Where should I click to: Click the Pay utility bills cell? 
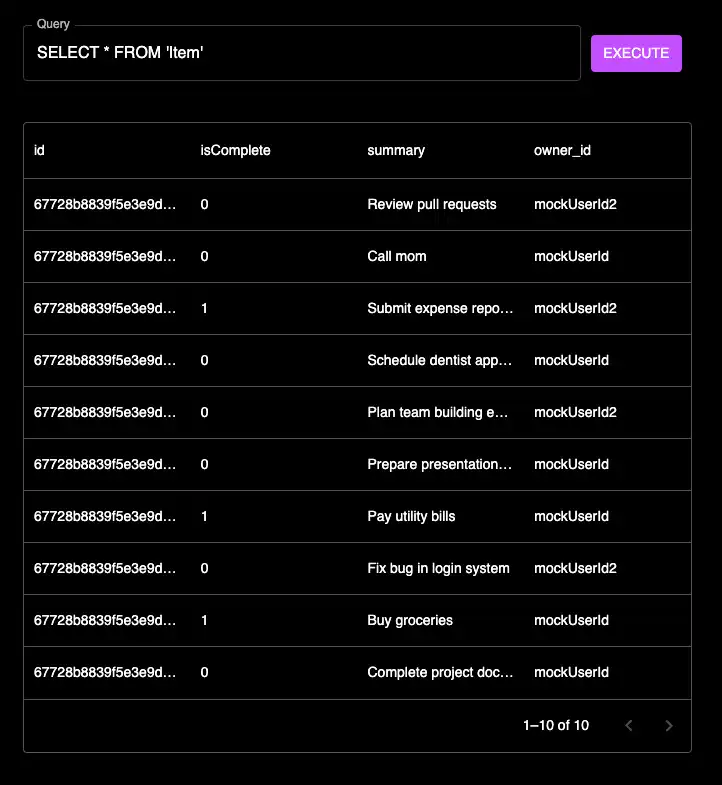pyautogui.click(x=412, y=516)
